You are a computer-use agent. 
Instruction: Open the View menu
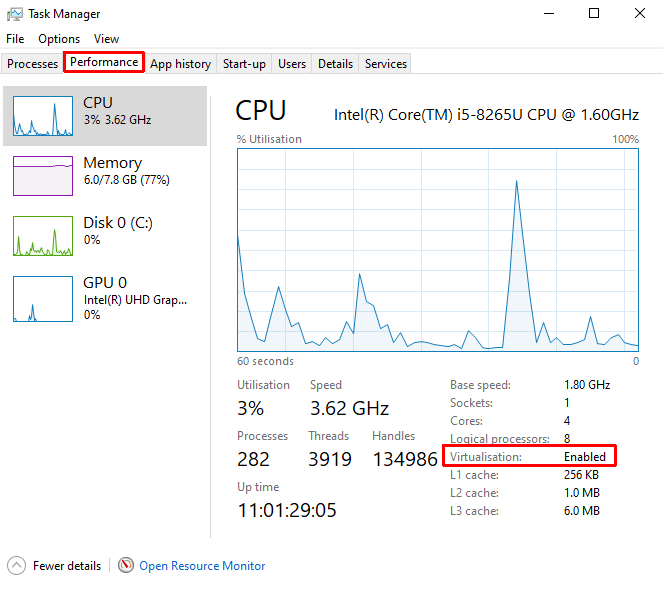pyautogui.click(x=106, y=39)
